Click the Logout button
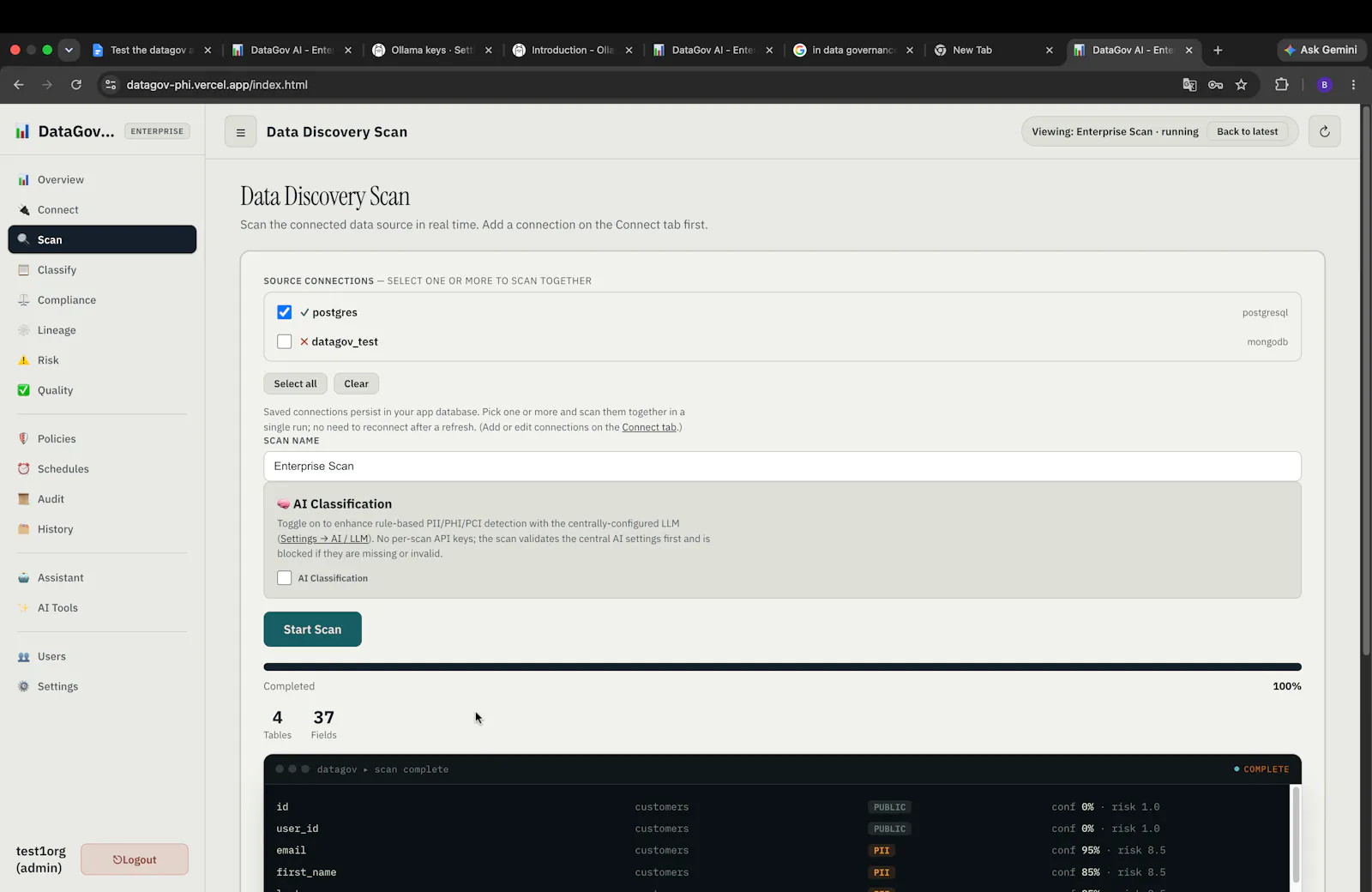The image size is (1372, 892). [x=135, y=859]
